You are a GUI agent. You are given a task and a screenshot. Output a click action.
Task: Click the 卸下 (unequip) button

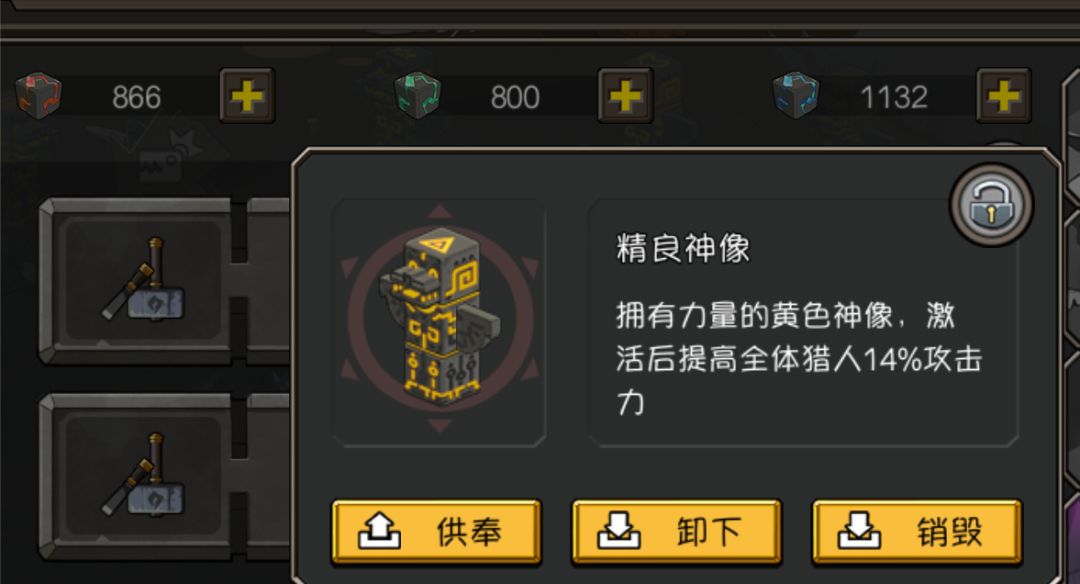(x=676, y=532)
